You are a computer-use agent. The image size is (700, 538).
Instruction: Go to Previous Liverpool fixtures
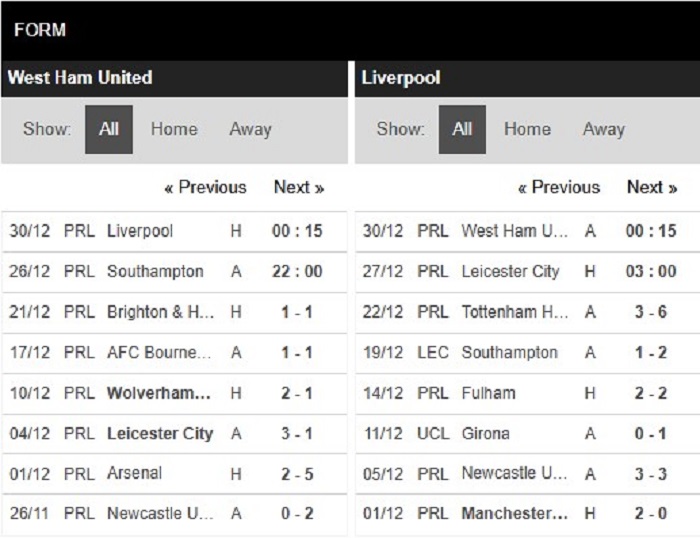[x=559, y=187]
